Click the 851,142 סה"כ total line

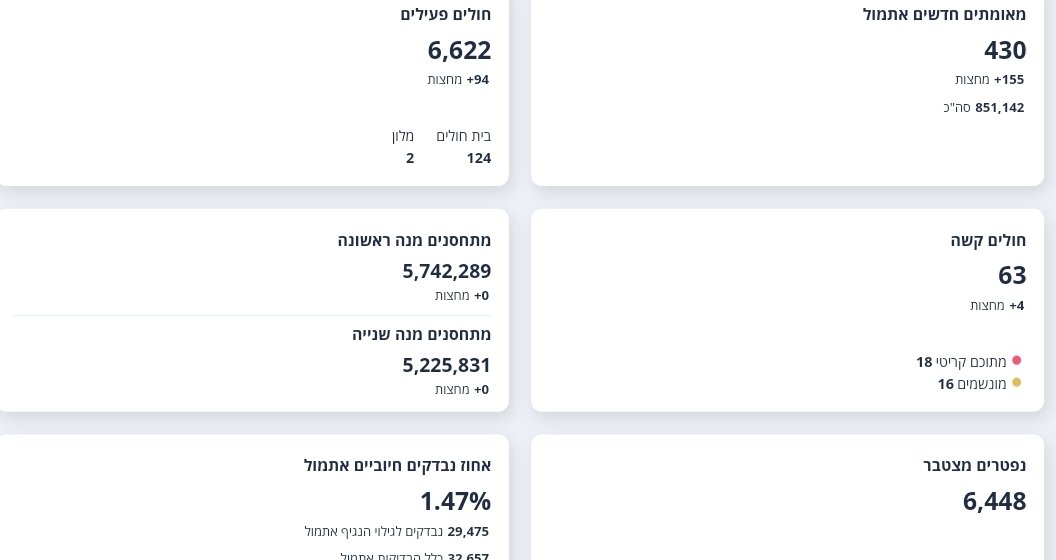984,108
